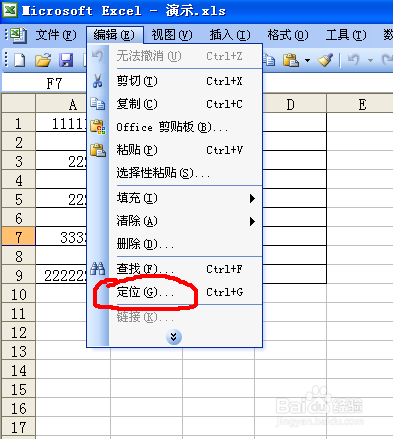This screenshot has height=439, width=393.
Task: Expand the 填充(I) submenu
Action: tap(252, 199)
